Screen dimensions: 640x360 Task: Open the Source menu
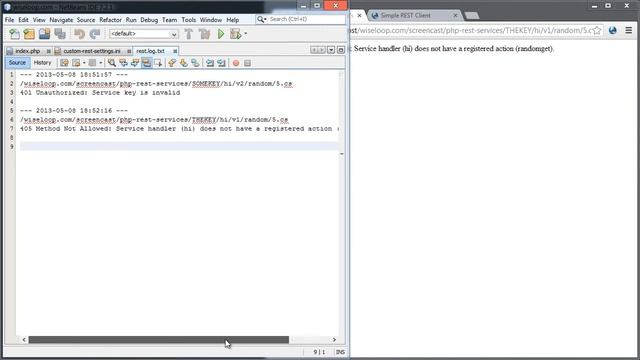tap(86, 20)
